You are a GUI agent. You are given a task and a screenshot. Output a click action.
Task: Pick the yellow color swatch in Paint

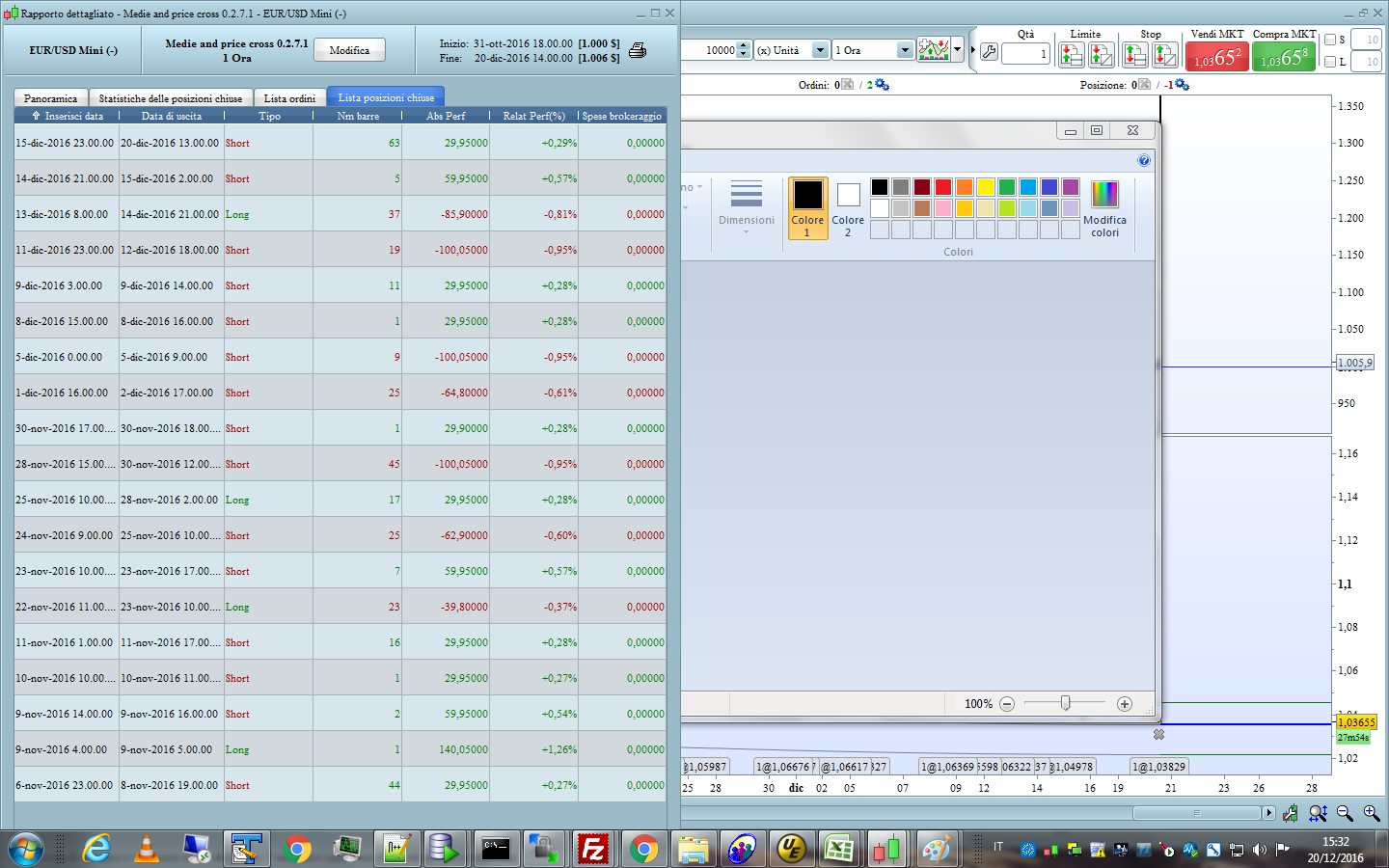(986, 187)
